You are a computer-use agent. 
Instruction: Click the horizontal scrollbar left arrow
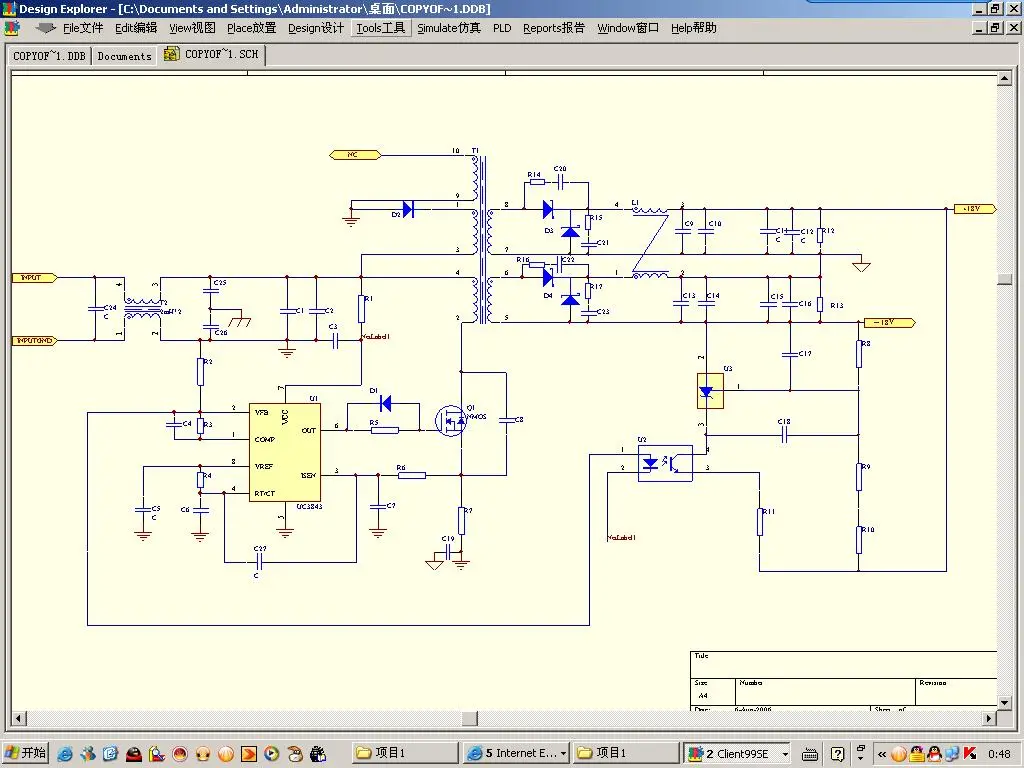(x=18, y=718)
